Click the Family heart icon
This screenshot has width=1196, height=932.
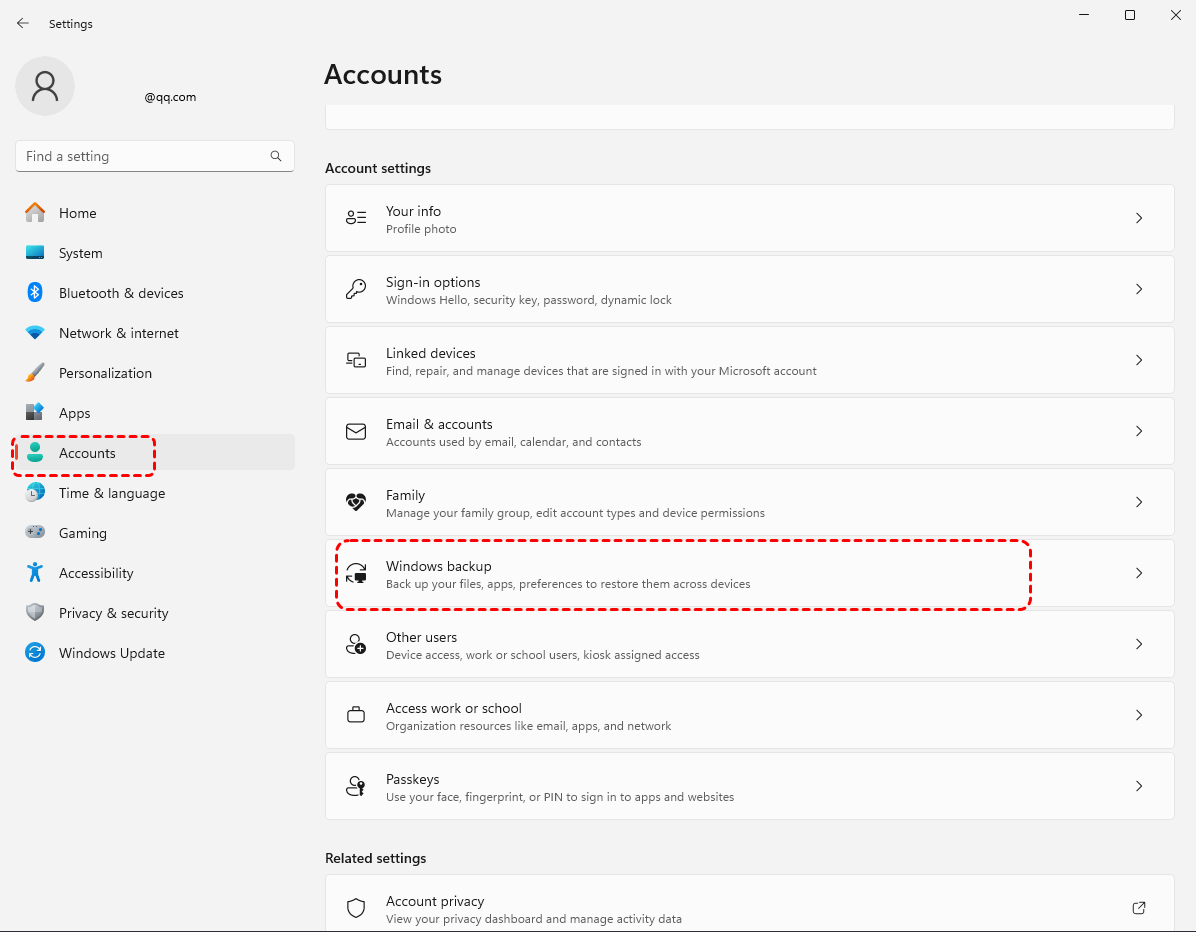(x=356, y=502)
